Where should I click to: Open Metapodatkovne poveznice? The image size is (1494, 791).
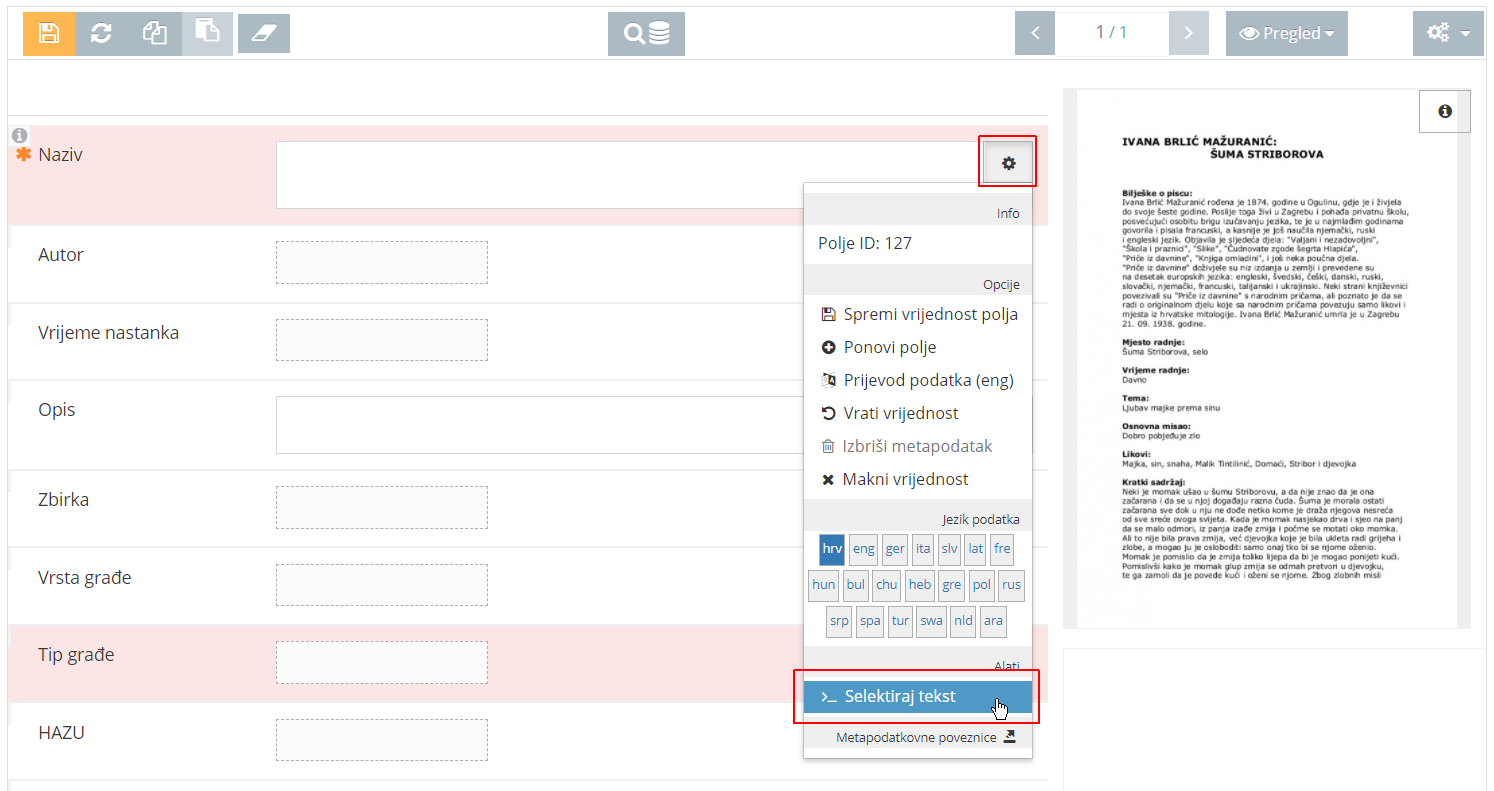tap(916, 737)
